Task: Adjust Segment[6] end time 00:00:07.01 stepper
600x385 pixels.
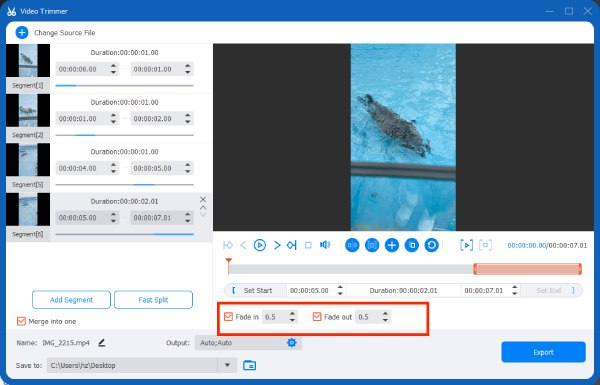Action: click(188, 217)
